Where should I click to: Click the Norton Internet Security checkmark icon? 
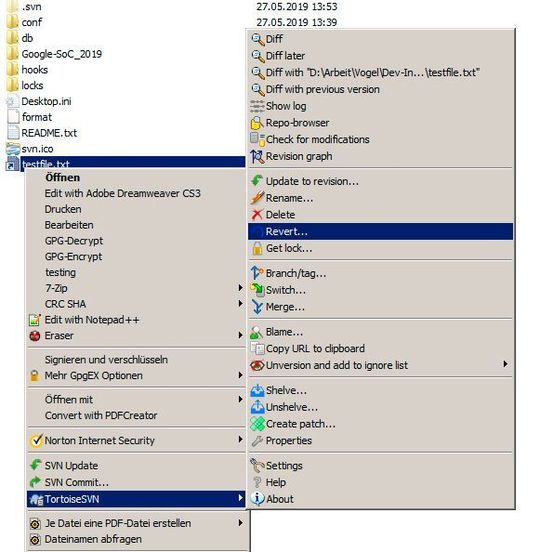[36, 440]
